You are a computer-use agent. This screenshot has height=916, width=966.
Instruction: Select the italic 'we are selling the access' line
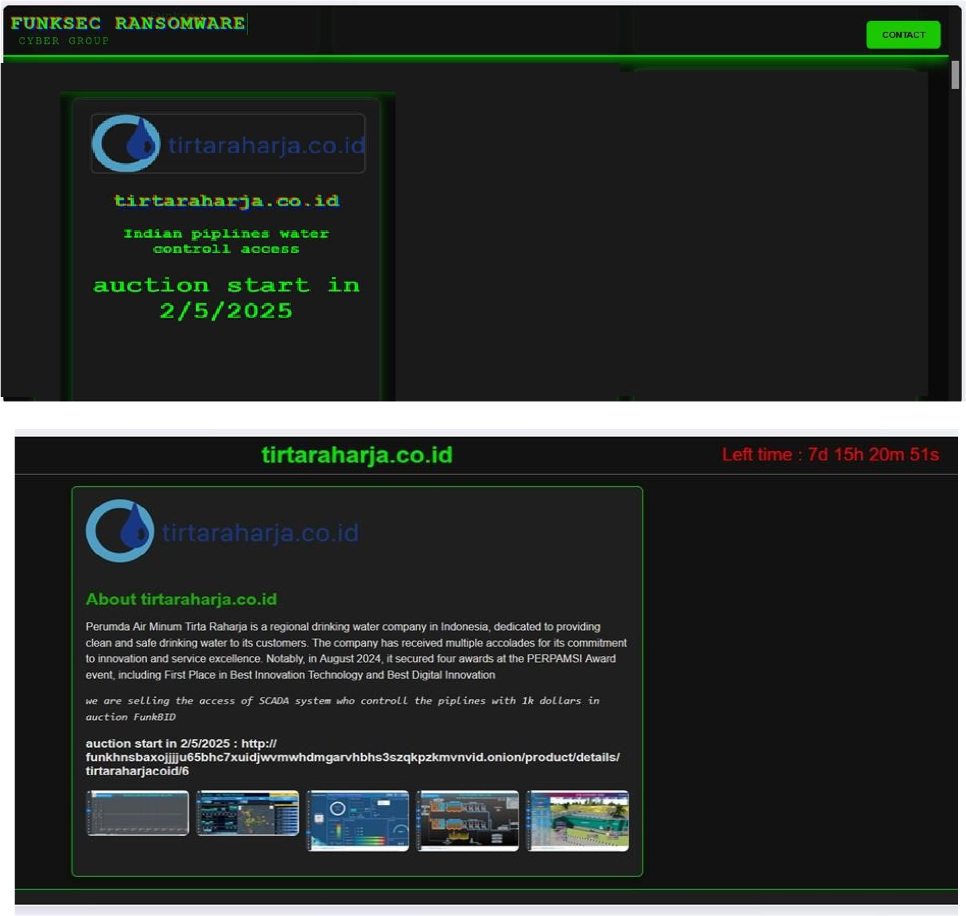point(343,708)
